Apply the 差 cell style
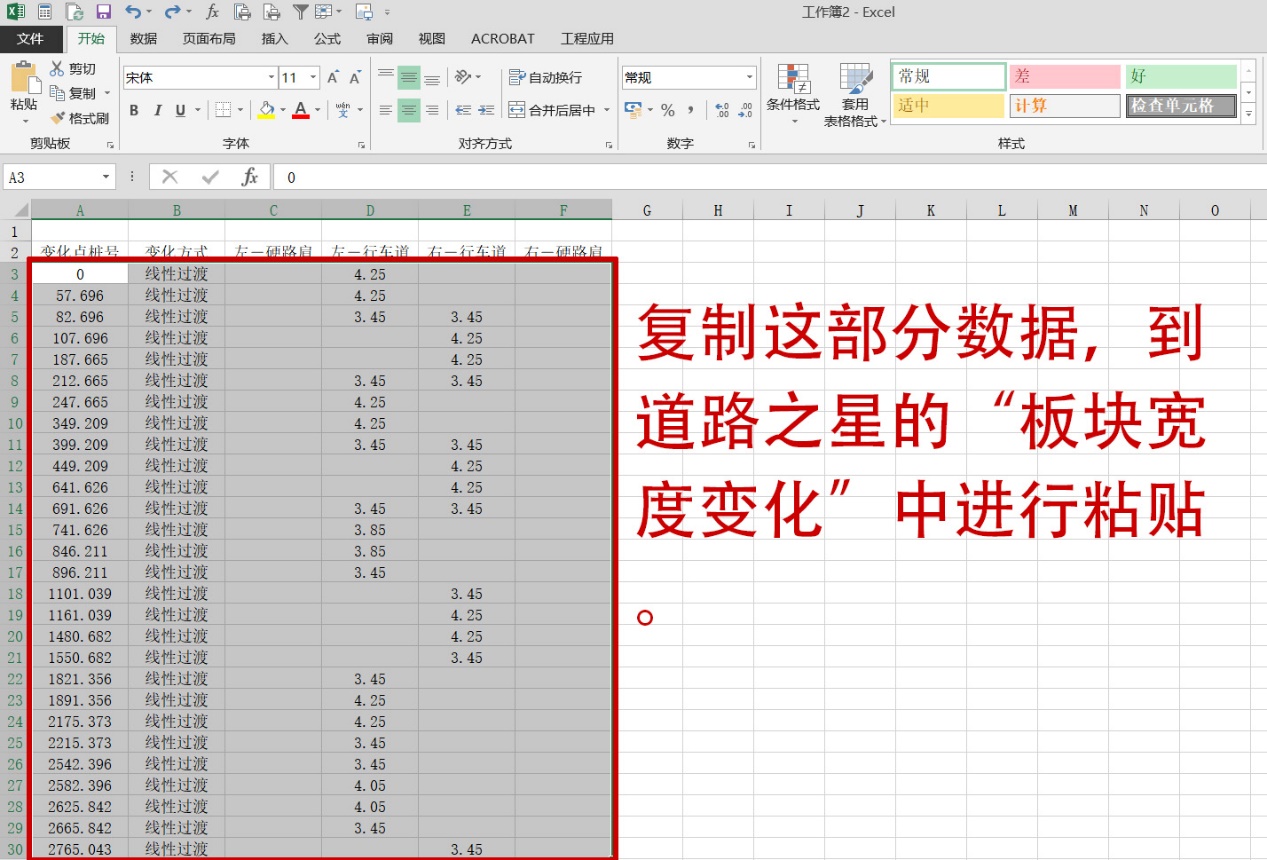This screenshot has width=1267, height=860. click(1064, 76)
